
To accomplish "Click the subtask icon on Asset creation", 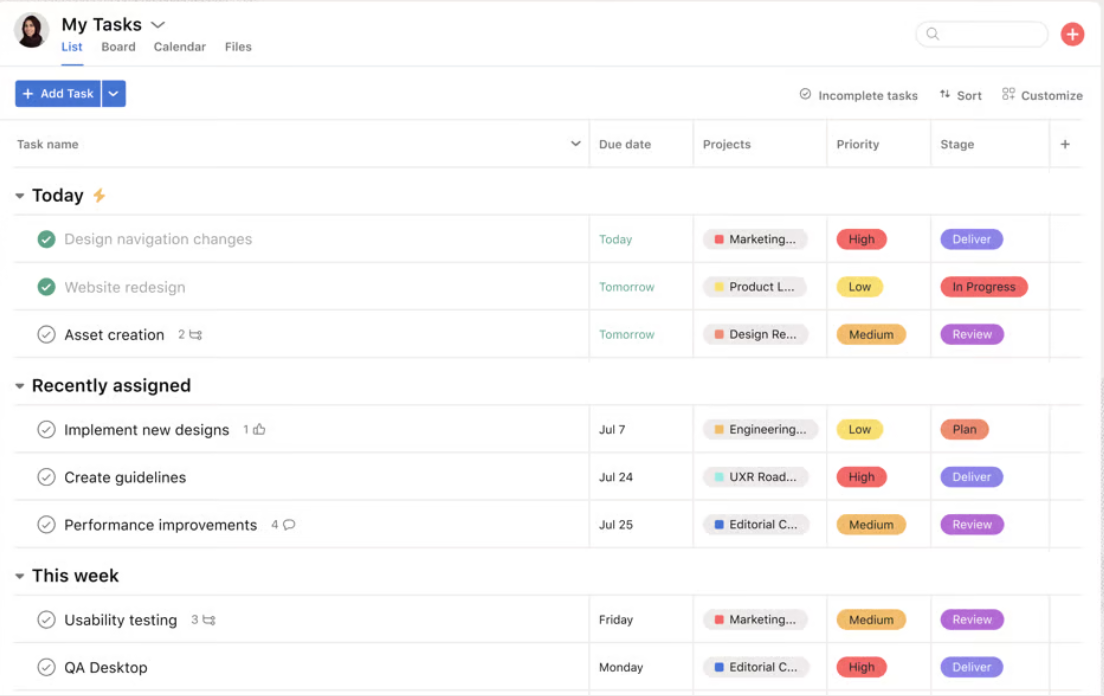I will pyautogui.click(x=195, y=335).
